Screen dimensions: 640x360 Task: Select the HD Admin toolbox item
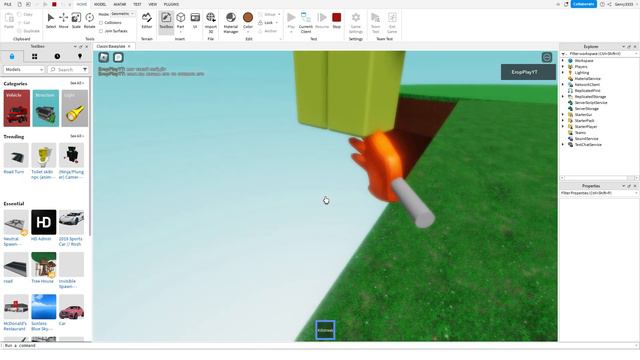pyautogui.click(x=44, y=225)
